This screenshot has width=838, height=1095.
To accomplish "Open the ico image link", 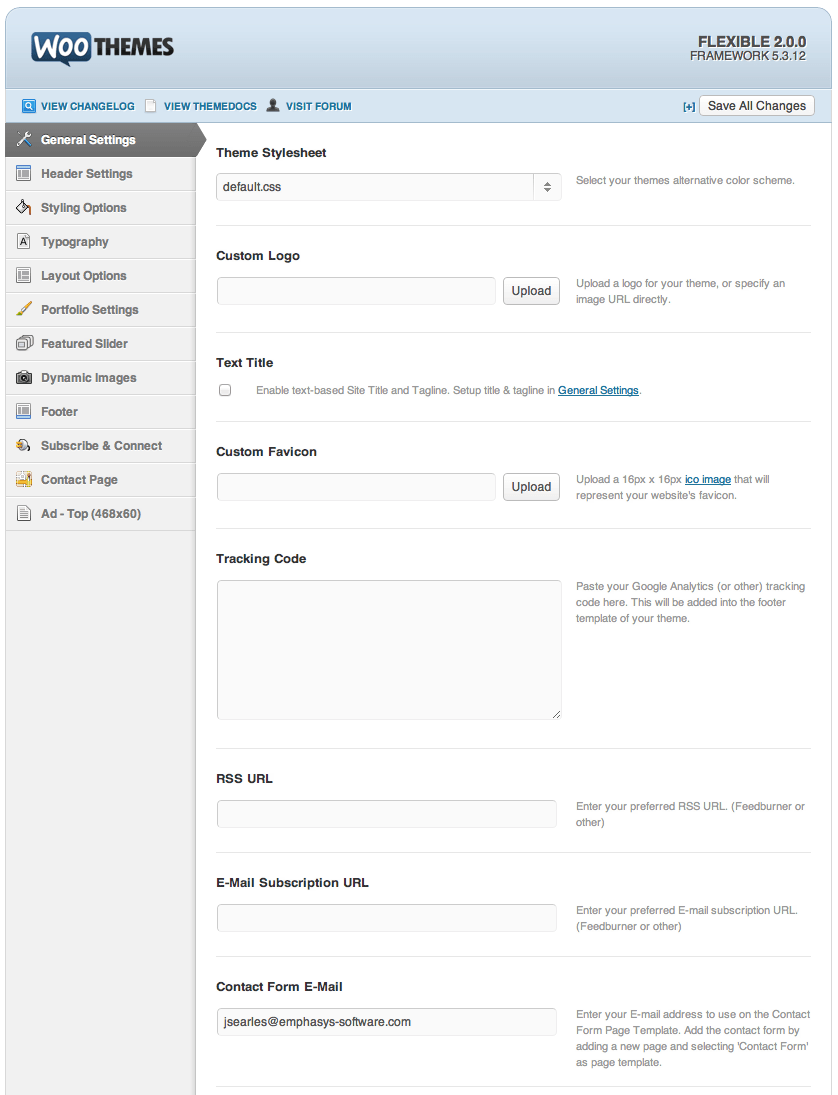I will pyautogui.click(x=707, y=480).
